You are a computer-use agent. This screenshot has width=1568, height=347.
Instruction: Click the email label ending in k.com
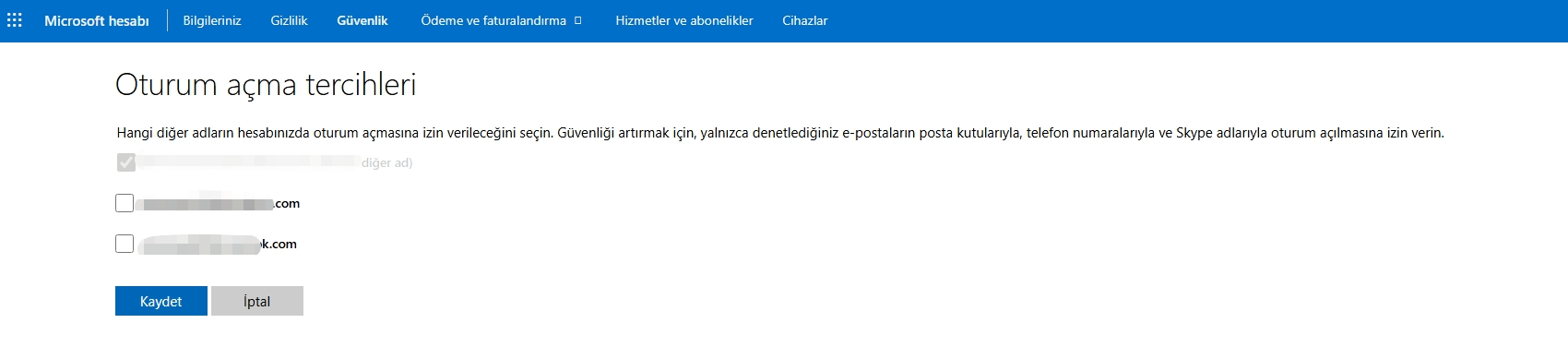tap(218, 244)
